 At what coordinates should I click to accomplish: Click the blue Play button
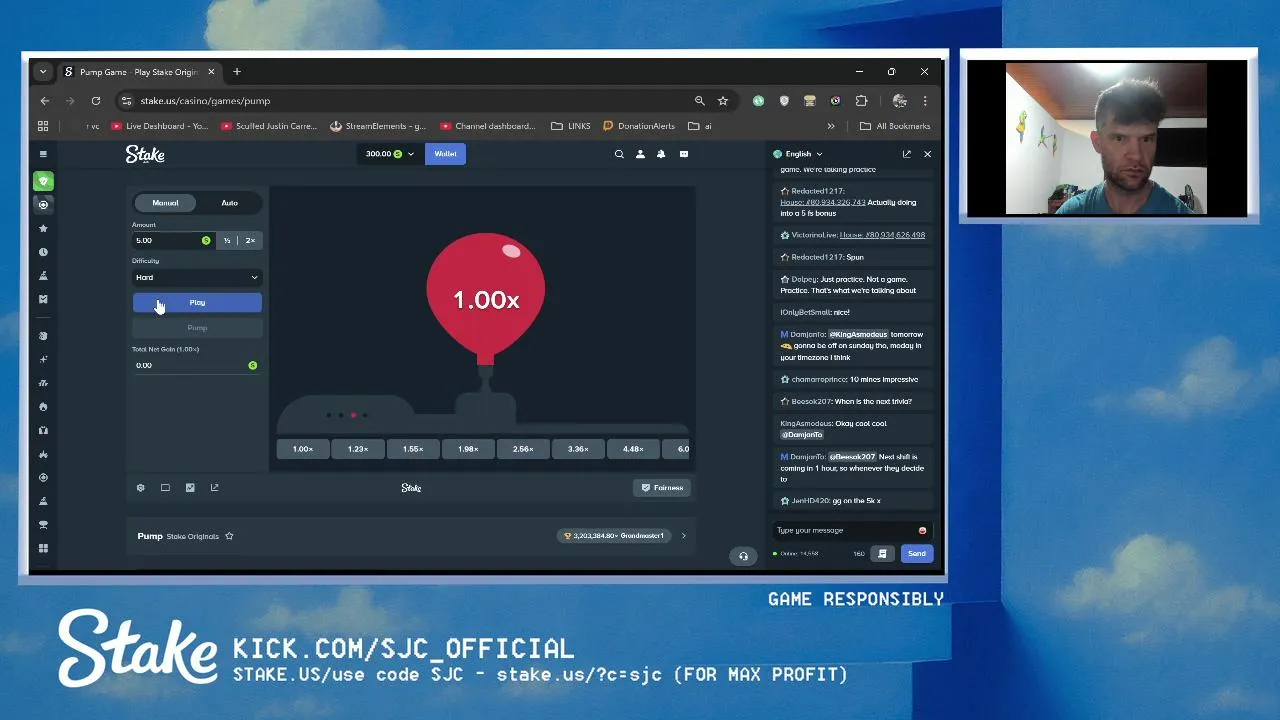pos(197,303)
